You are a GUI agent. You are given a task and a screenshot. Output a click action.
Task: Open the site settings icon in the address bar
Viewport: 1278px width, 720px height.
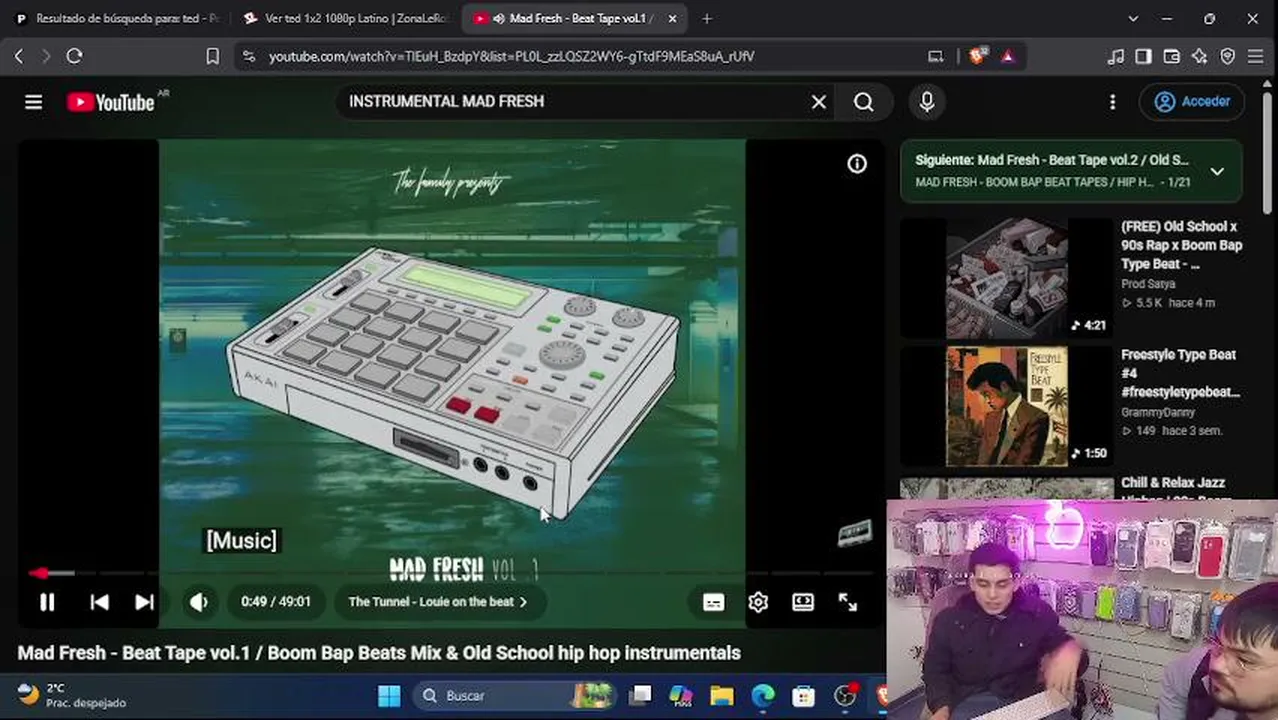coord(249,56)
